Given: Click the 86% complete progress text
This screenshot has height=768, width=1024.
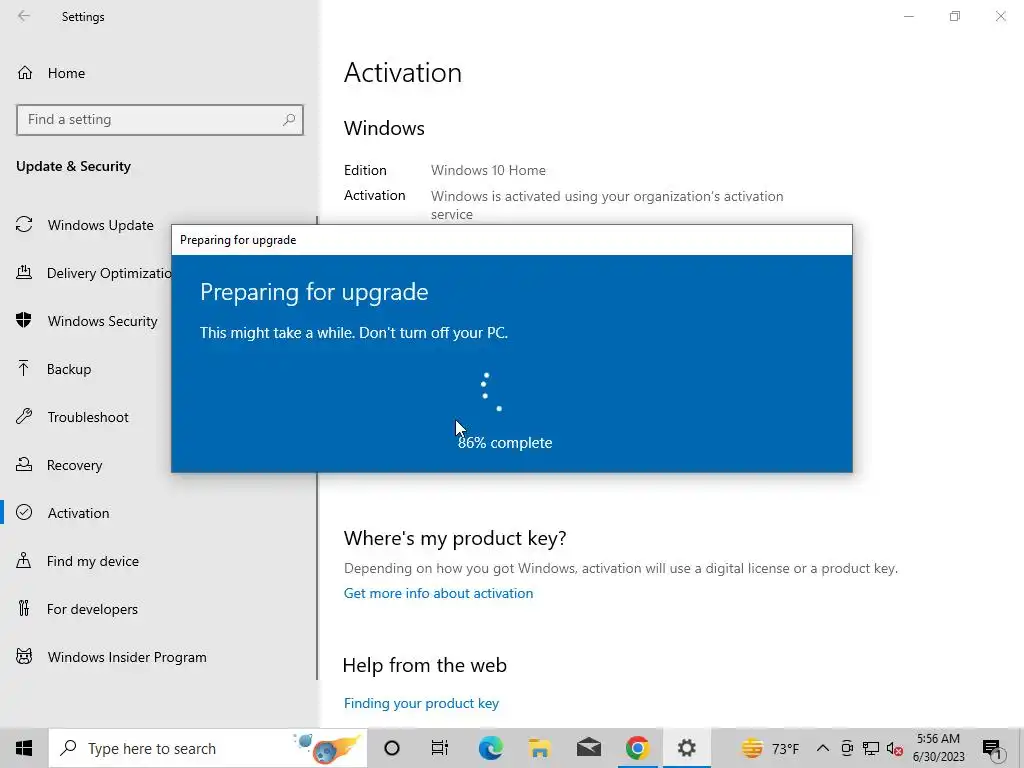Looking at the screenshot, I should coord(505,443).
